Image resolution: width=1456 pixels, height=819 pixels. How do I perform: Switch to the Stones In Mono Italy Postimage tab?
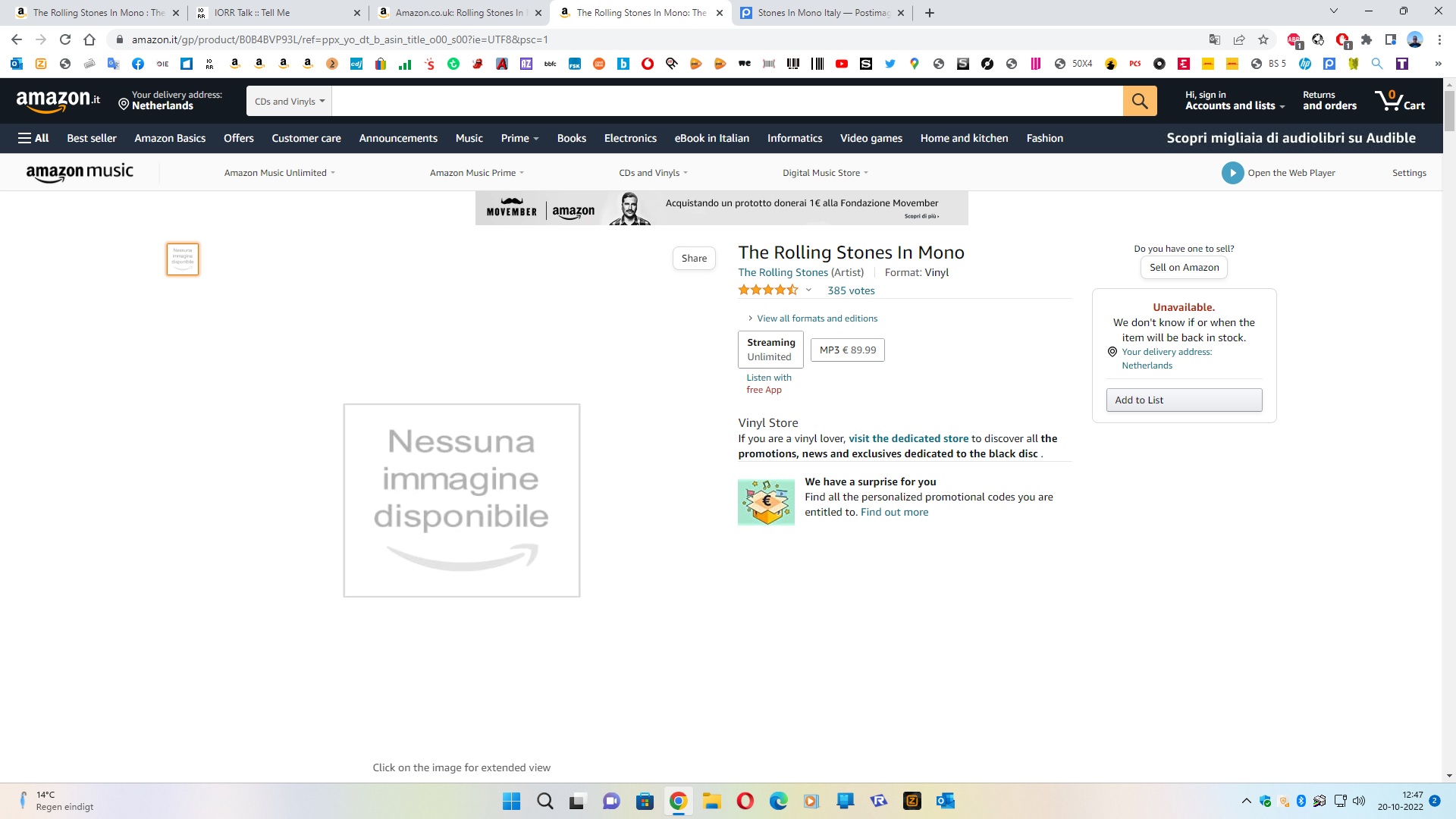(822, 13)
